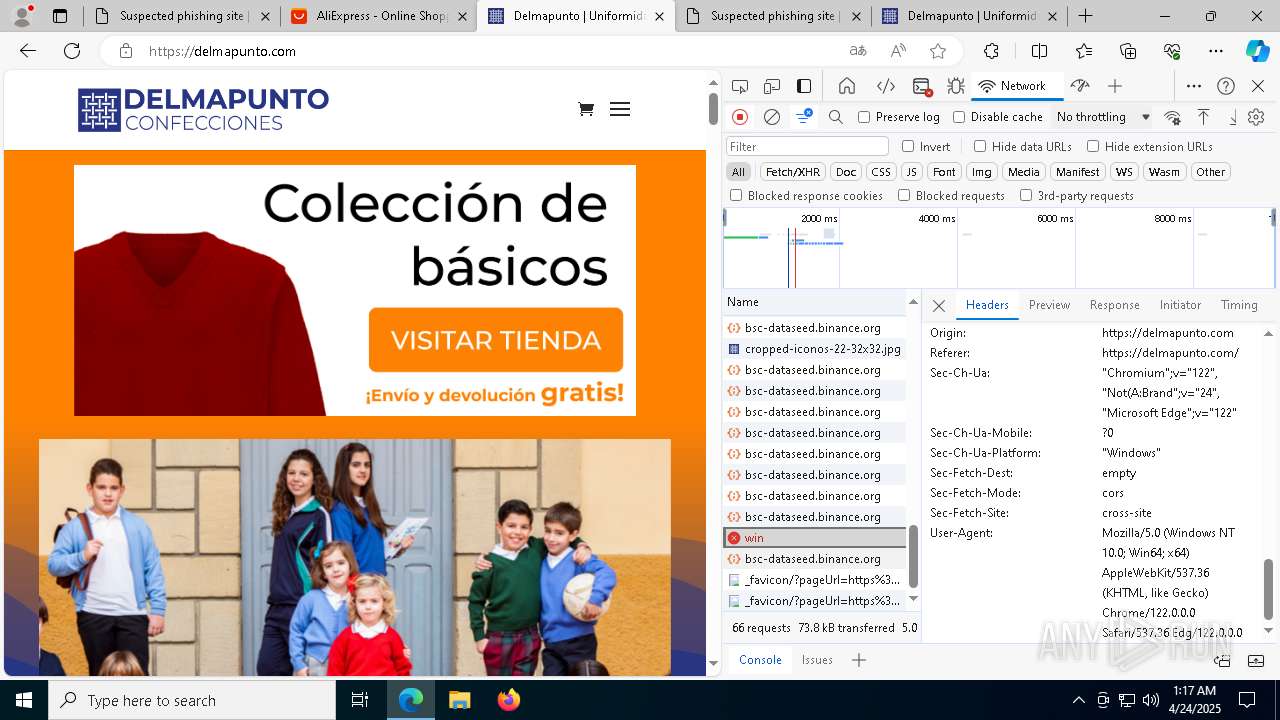Click the Import HAR upload arrow icon
Screen dimensions: 1280x720
(1204, 117)
